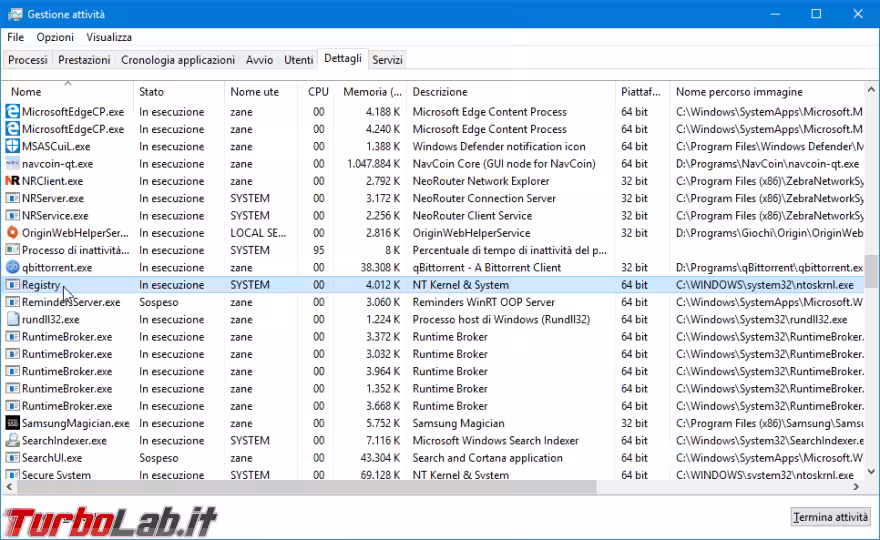Click Search and Cortana application description
Screen dimensions: 880x540
[488, 458]
